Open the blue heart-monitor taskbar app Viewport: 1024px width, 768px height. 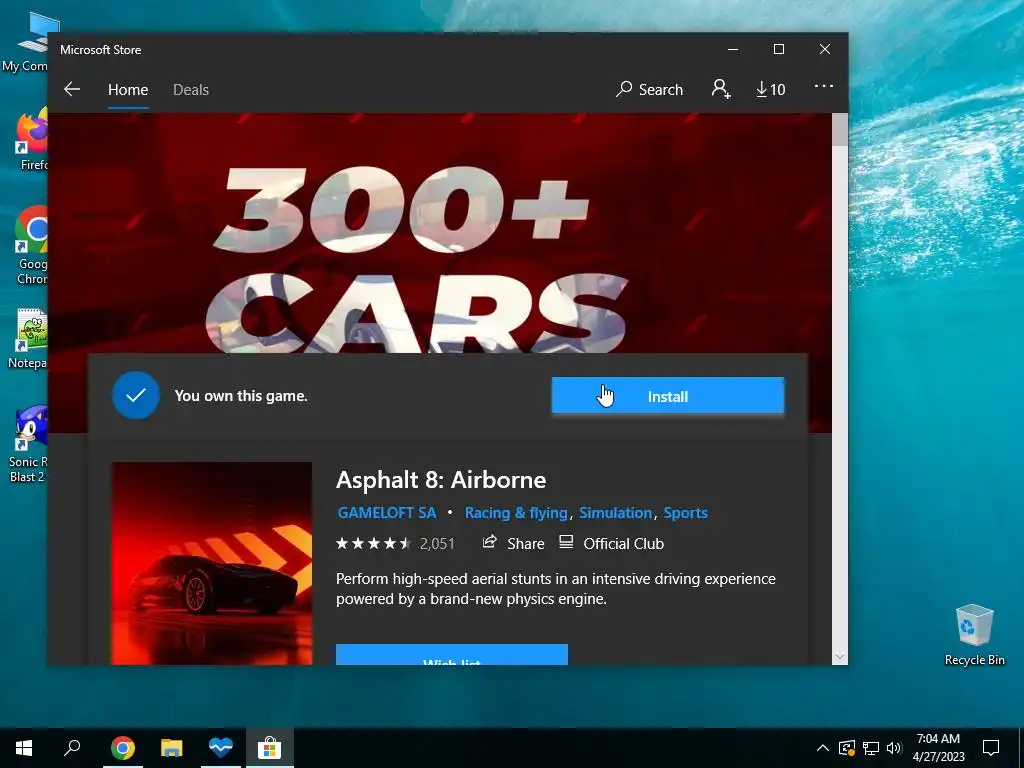point(221,748)
